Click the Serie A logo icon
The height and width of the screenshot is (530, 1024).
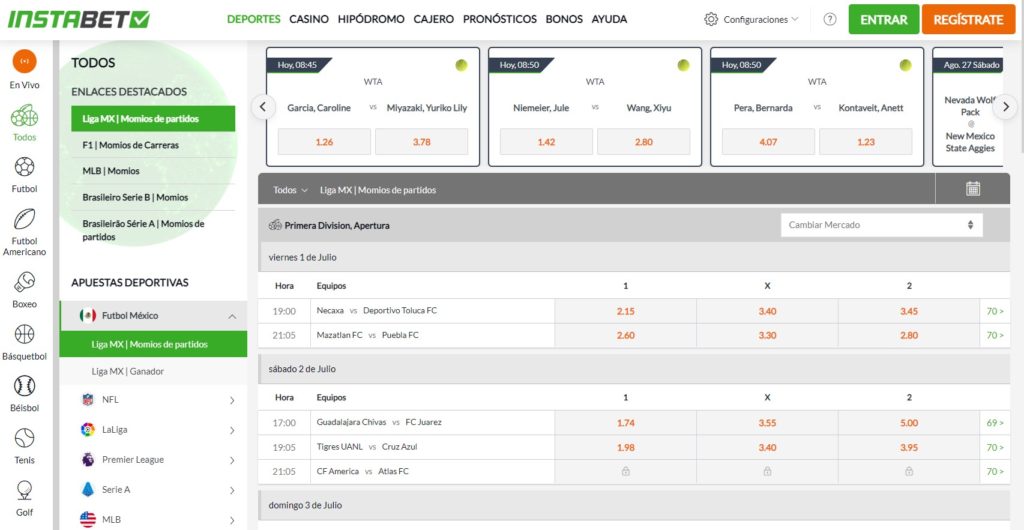coord(88,490)
